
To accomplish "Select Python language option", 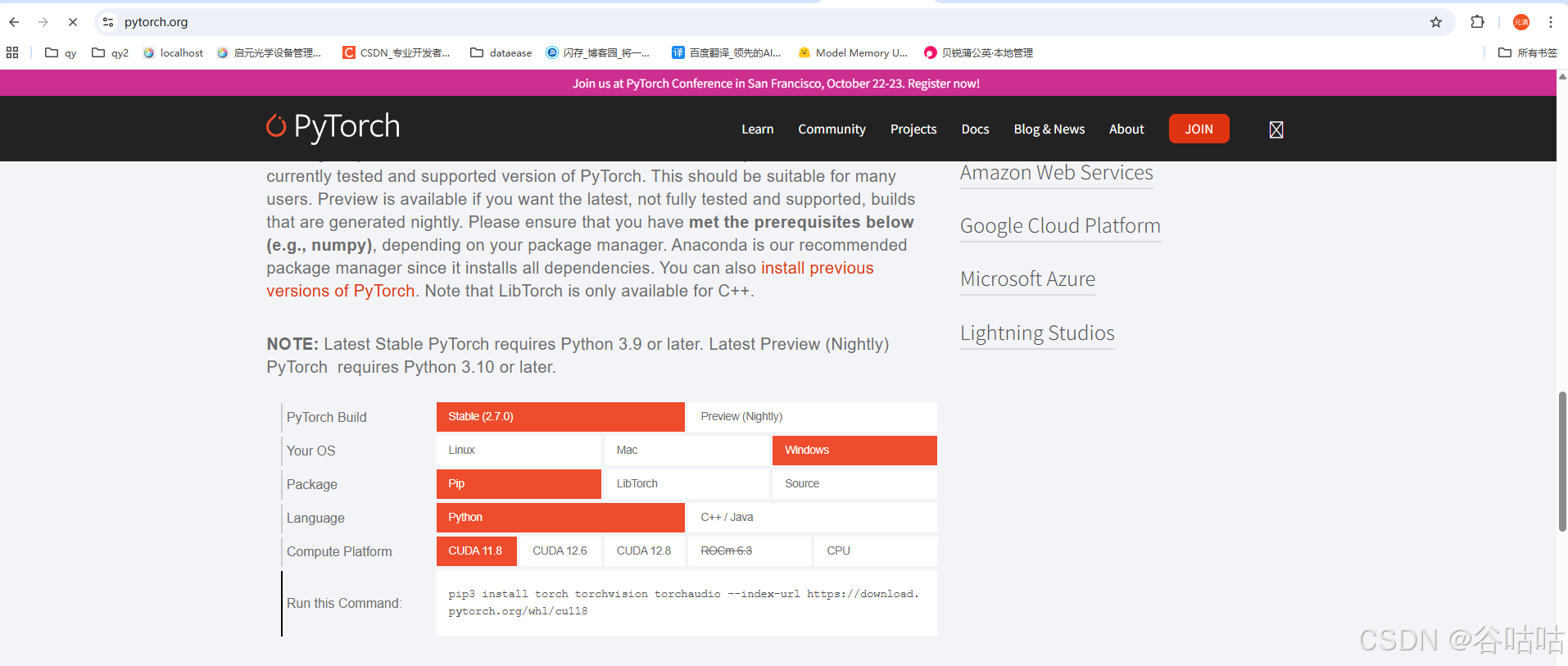I will tap(560, 518).
